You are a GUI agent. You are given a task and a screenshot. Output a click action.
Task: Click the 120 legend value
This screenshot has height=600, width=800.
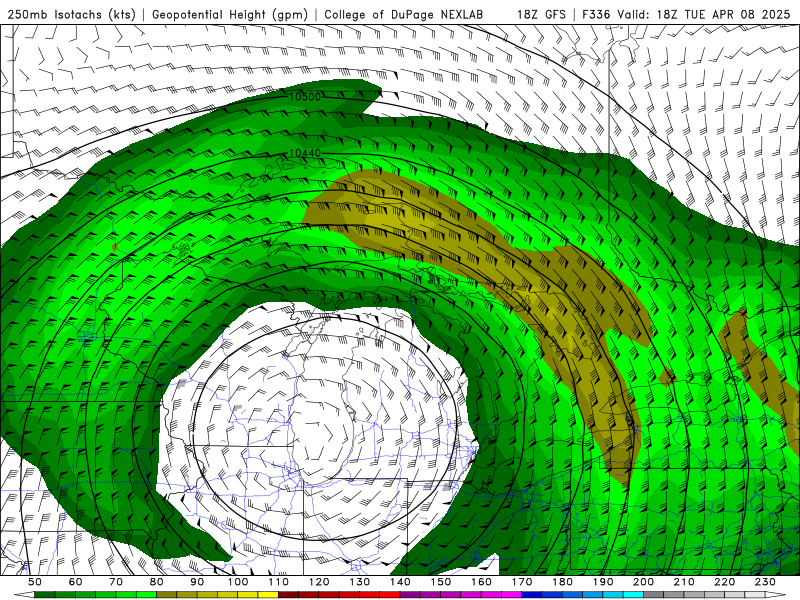[319, 582]
